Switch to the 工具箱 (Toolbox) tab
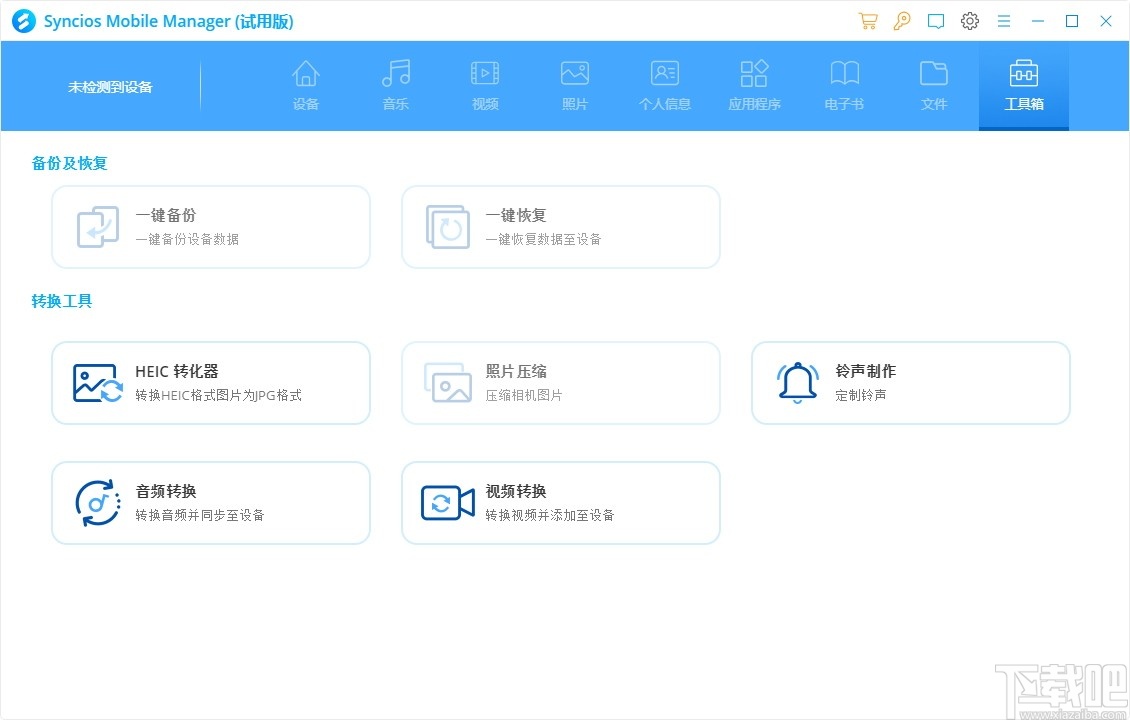The height and width of the screenshot is (720, 1130). [x=1023, y=85]
